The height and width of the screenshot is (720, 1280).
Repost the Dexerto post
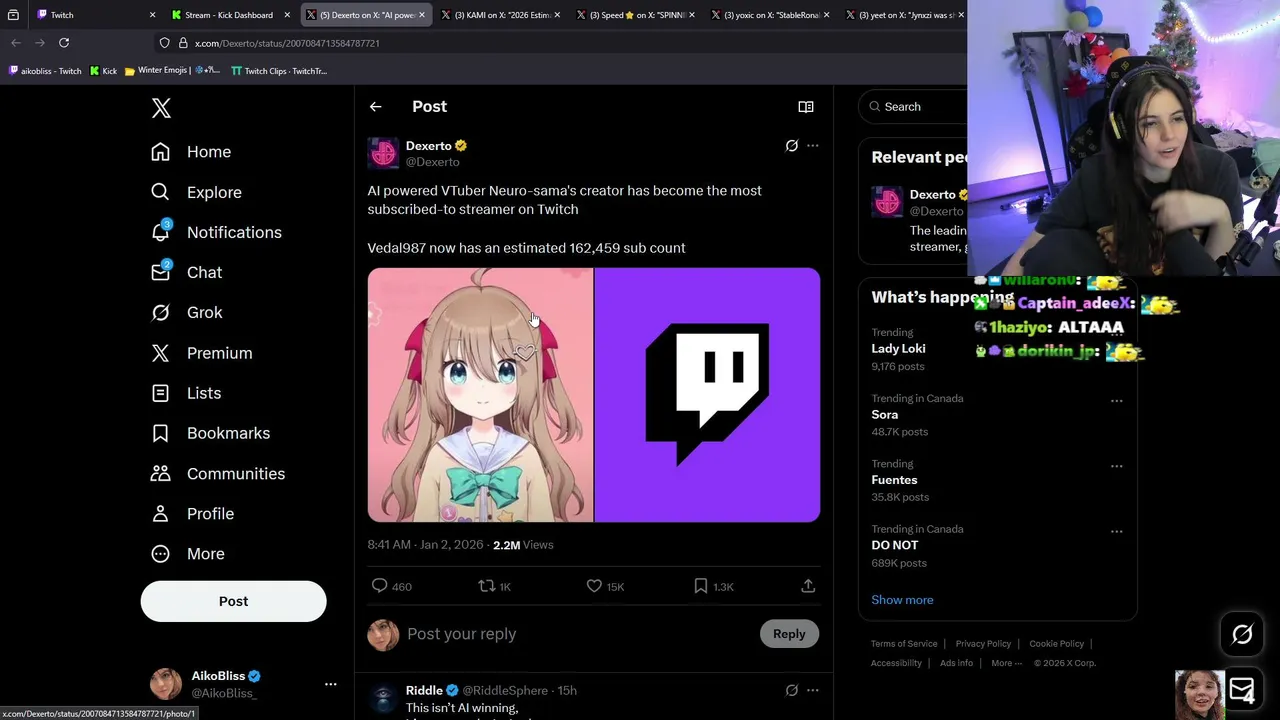487,586
